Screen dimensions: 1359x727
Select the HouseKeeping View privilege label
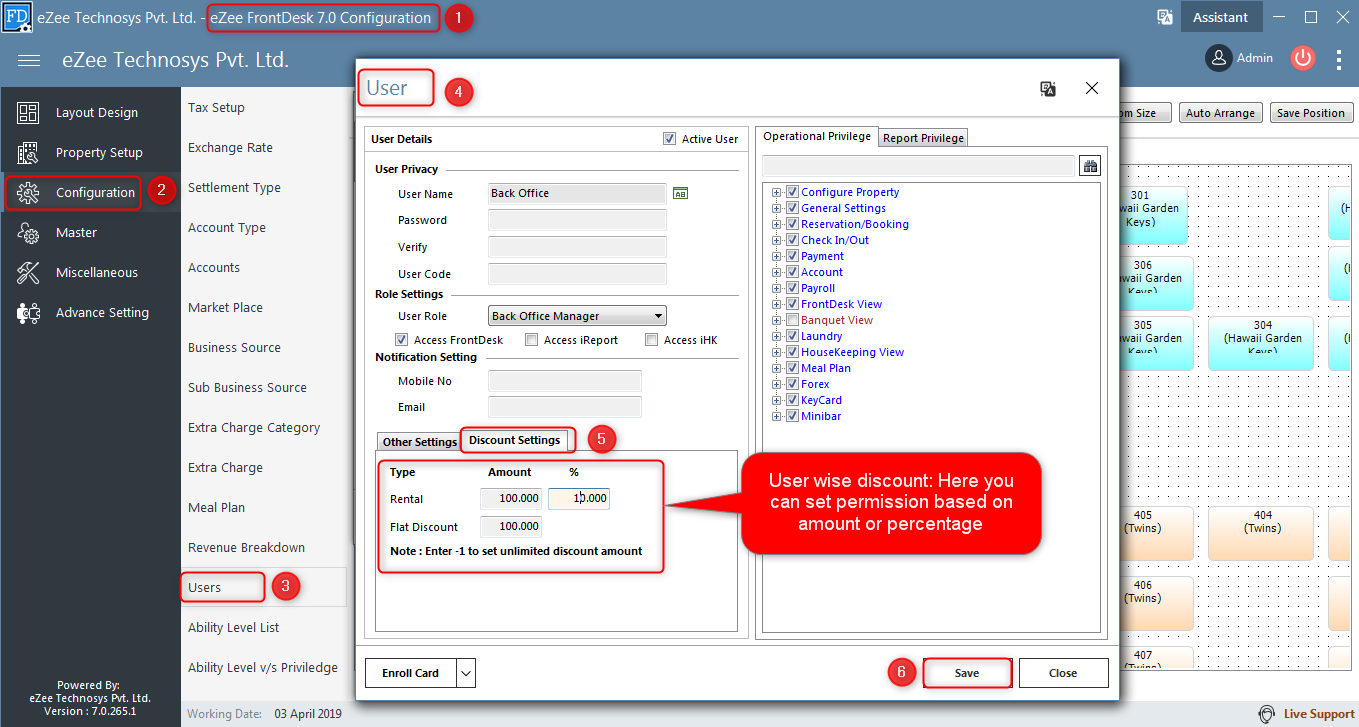point(852,352)
